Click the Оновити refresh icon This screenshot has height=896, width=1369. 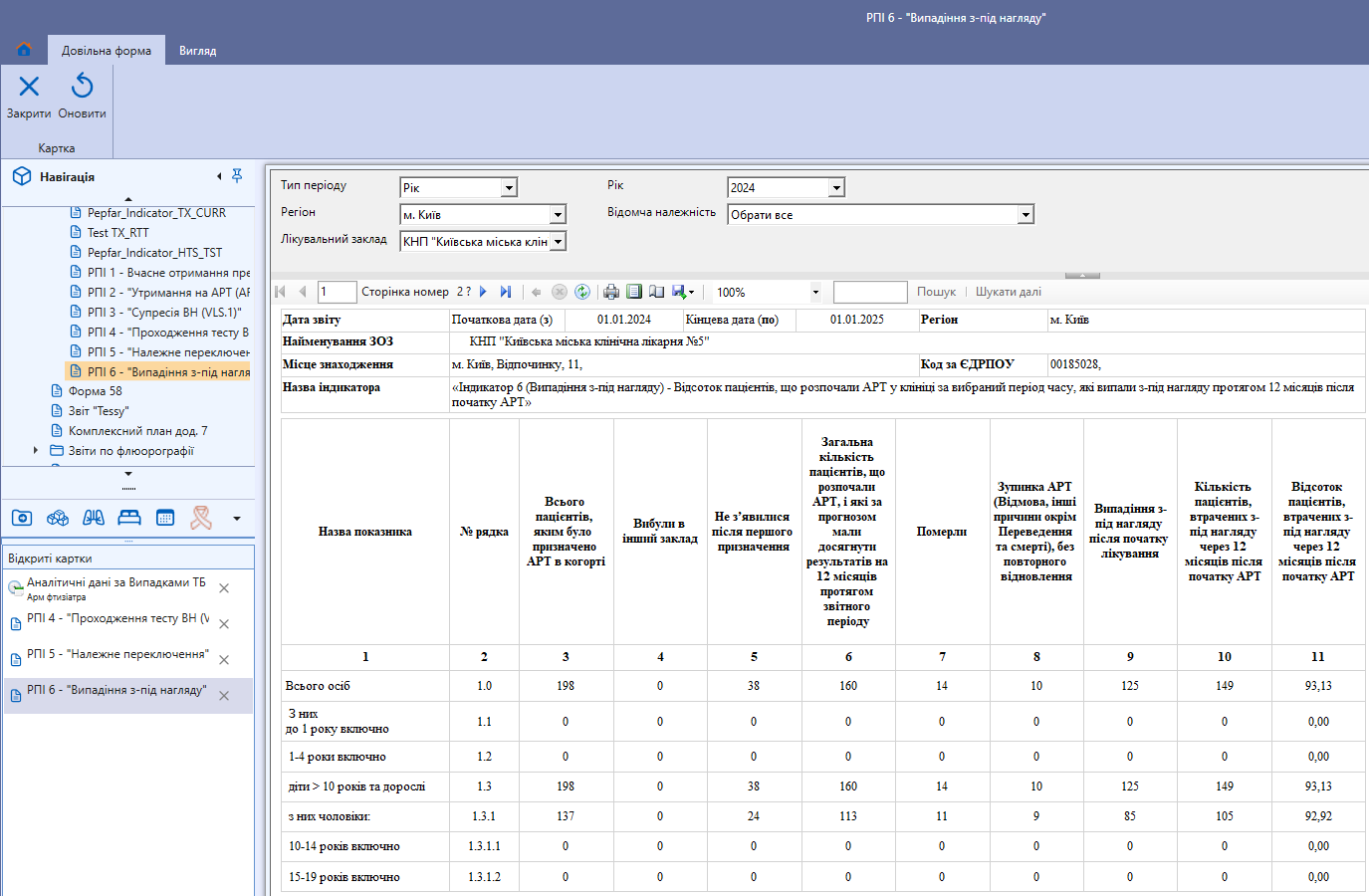click(82, 87)
